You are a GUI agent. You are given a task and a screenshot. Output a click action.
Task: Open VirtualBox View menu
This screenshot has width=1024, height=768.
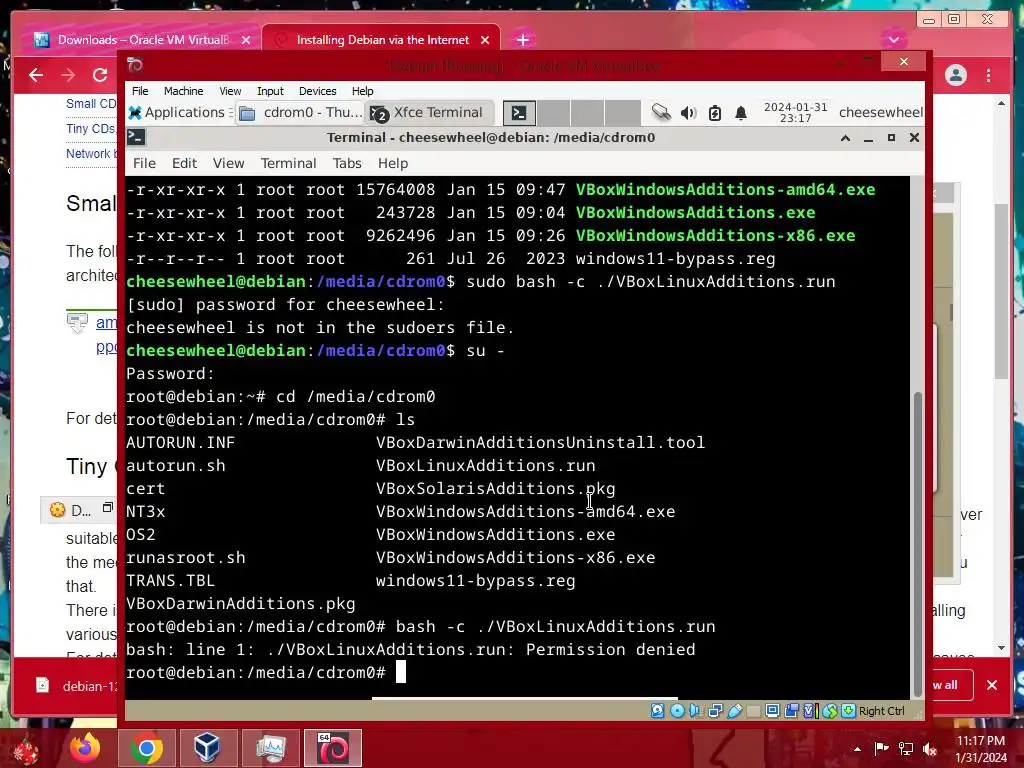(x=230, y=91)
